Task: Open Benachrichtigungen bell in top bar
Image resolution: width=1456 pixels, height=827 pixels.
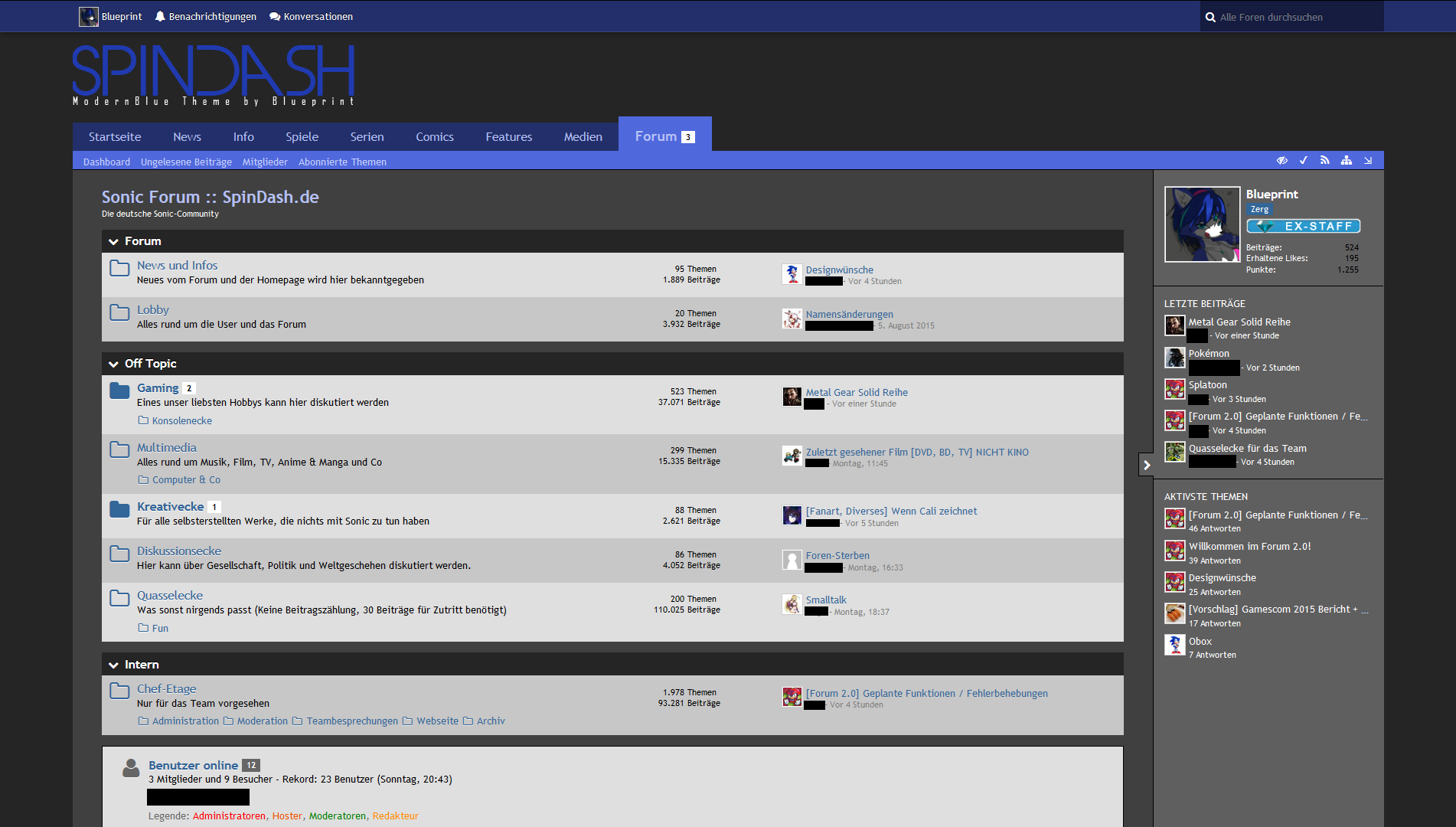Action: tap(205, 16)
